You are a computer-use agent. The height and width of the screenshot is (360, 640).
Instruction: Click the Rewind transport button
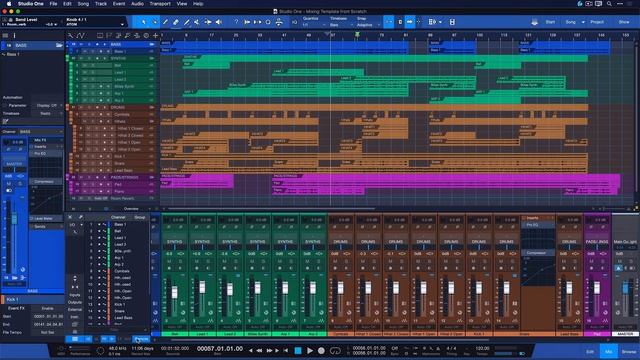click(259, 351)
